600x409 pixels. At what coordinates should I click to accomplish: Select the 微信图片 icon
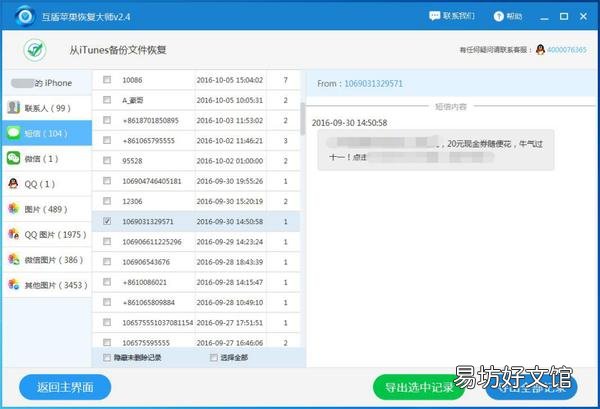click(13, 259)
